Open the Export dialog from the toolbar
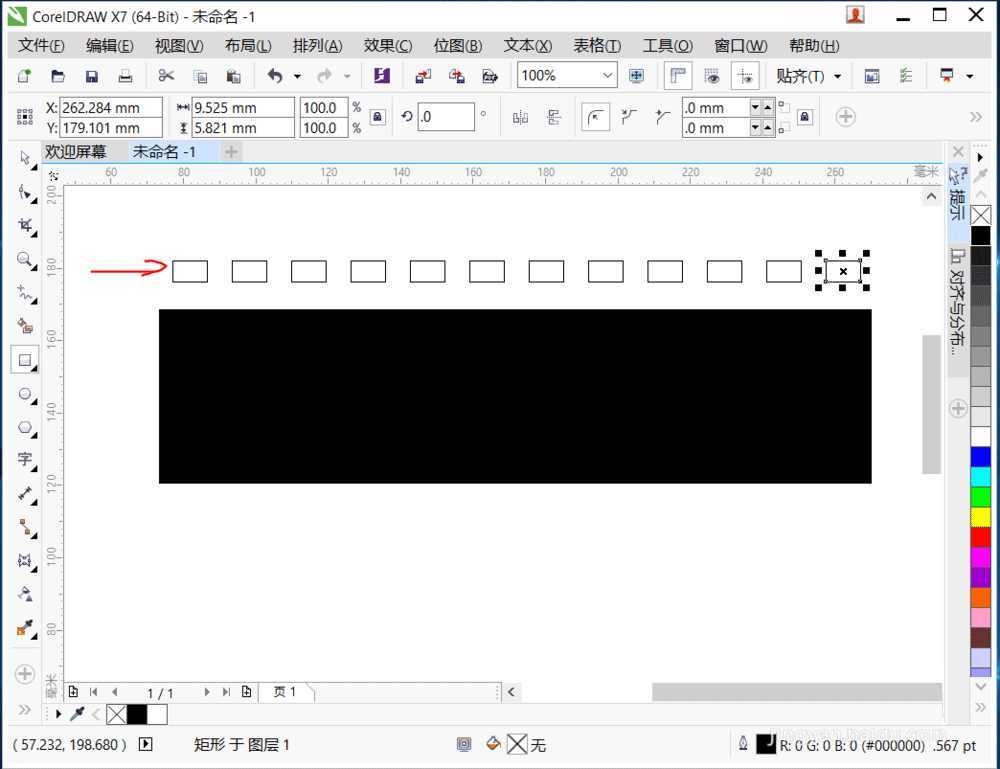This screenshot has height=769, width=1000. [x=457, y=76]
